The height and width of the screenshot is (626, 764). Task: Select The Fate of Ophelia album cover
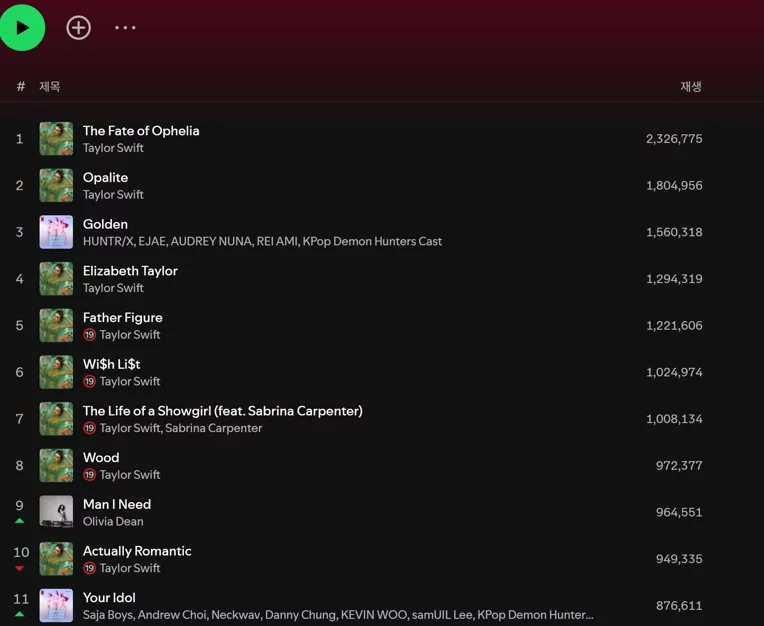tap(56, 139)
